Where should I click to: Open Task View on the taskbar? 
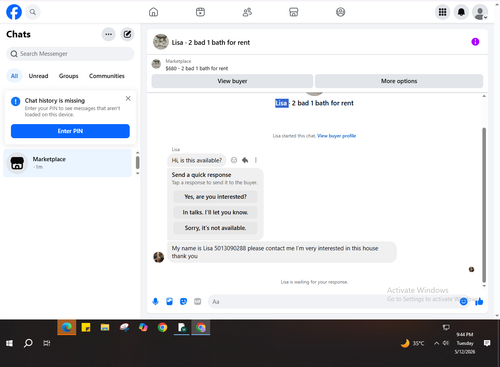47,343
